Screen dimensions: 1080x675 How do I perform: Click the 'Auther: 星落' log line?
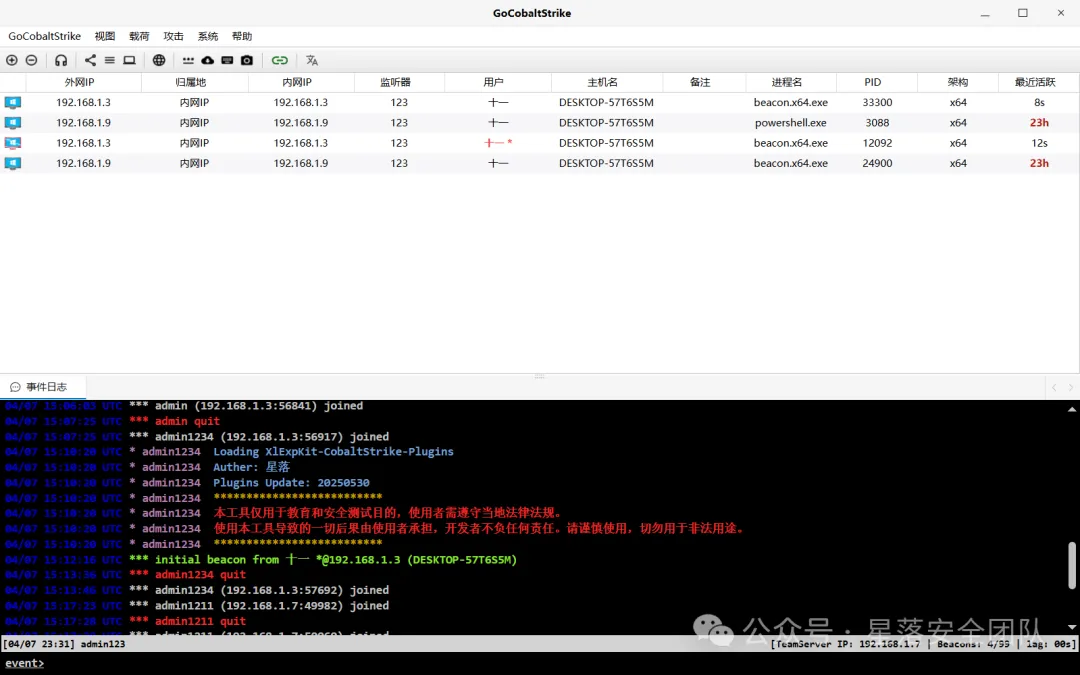(251, 467)
